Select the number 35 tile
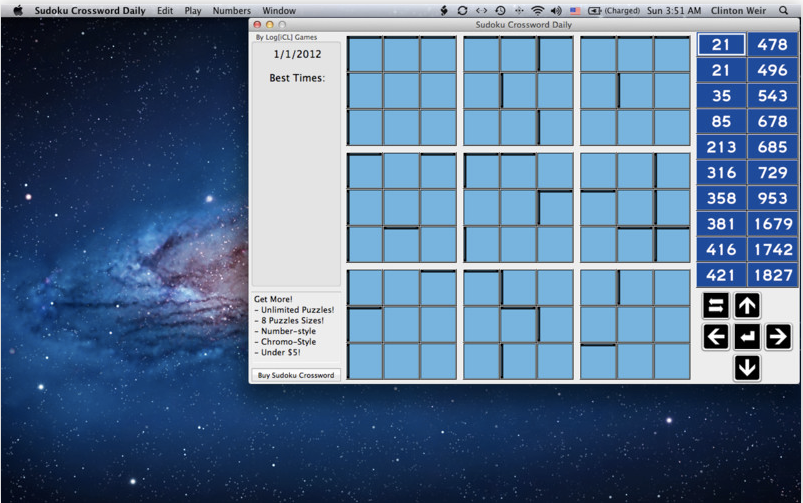 [x=721, y=96]
